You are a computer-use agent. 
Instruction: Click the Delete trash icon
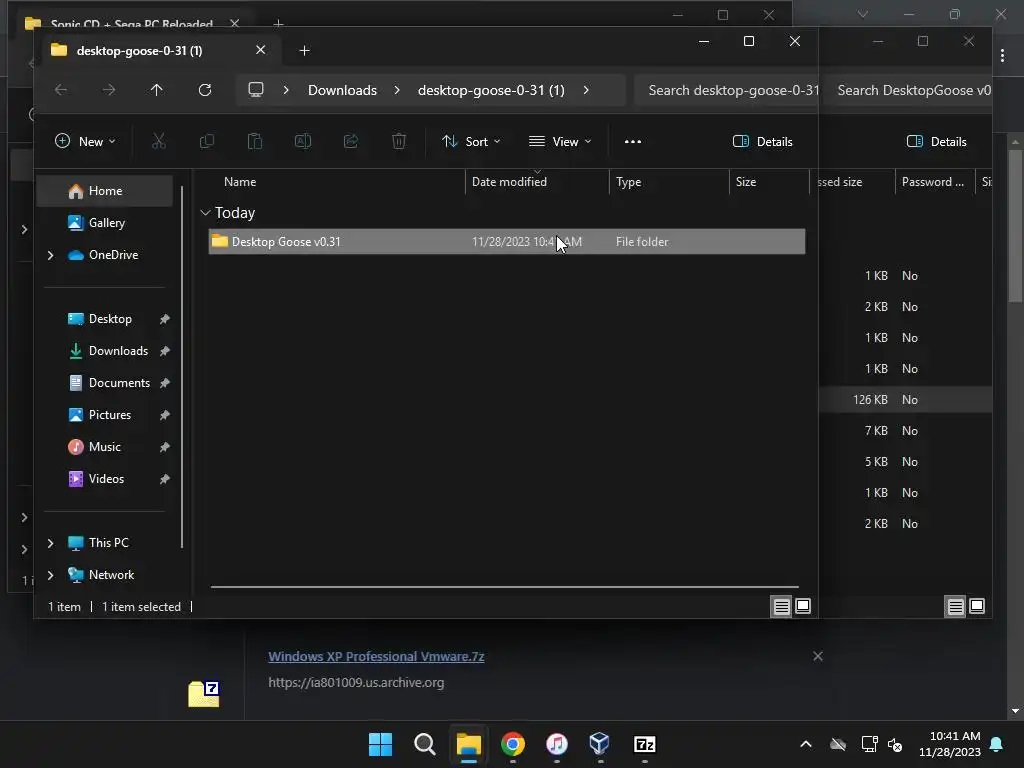point(399,141)
